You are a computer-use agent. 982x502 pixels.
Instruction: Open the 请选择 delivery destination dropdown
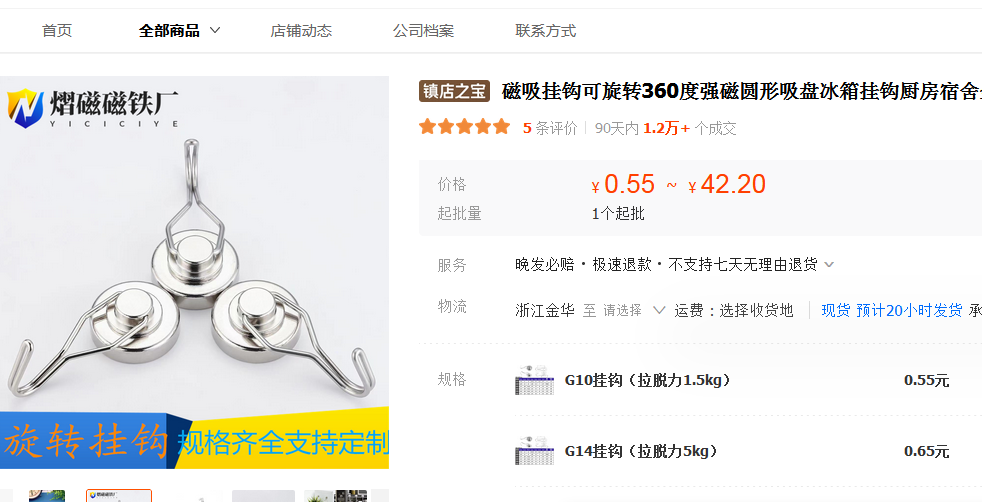coord(633,310)
